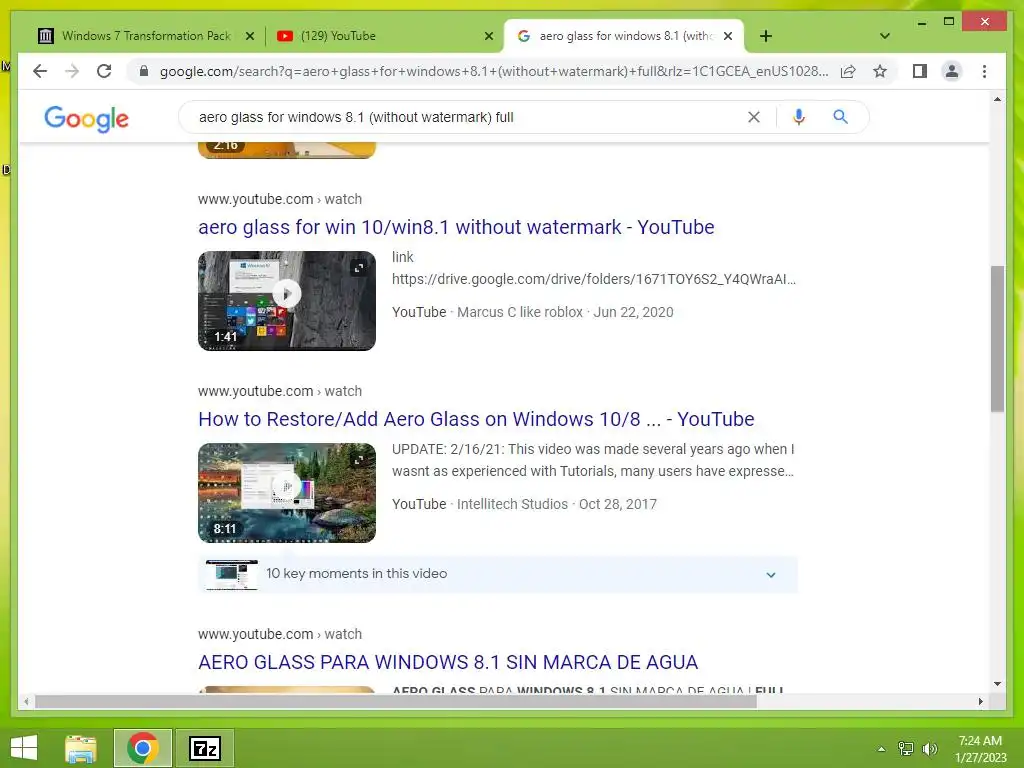The image size is (1024, 768).
Task: Click the scroll right arrow
Action: (x=981, y=701)
